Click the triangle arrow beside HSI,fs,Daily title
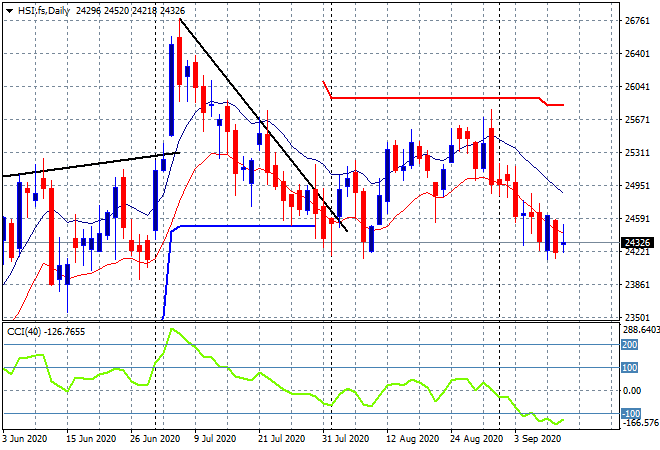This screenshot has width=660, height=450. (9, 11)
